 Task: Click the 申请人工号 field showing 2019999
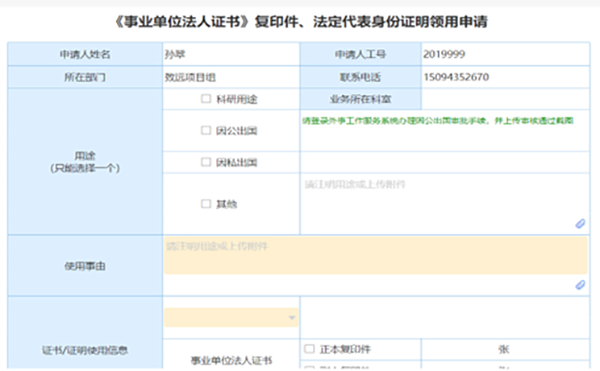coord(505,54)
